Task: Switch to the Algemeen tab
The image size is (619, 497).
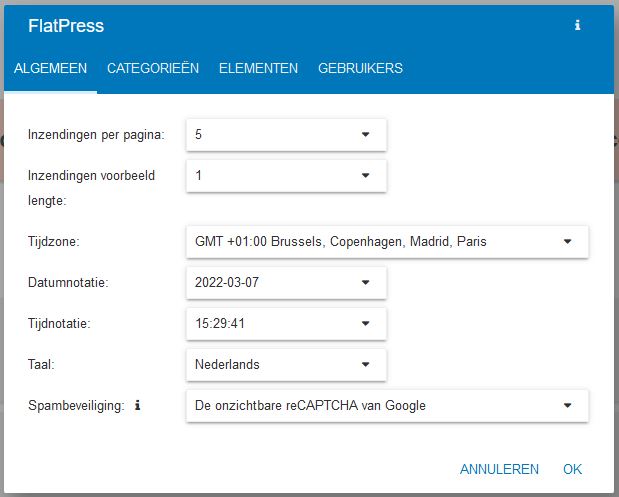Action: [51, 68]
